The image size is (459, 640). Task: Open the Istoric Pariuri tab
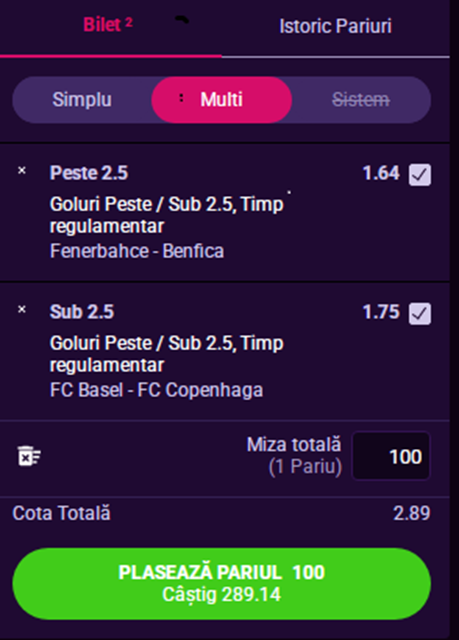coord(335,27)
